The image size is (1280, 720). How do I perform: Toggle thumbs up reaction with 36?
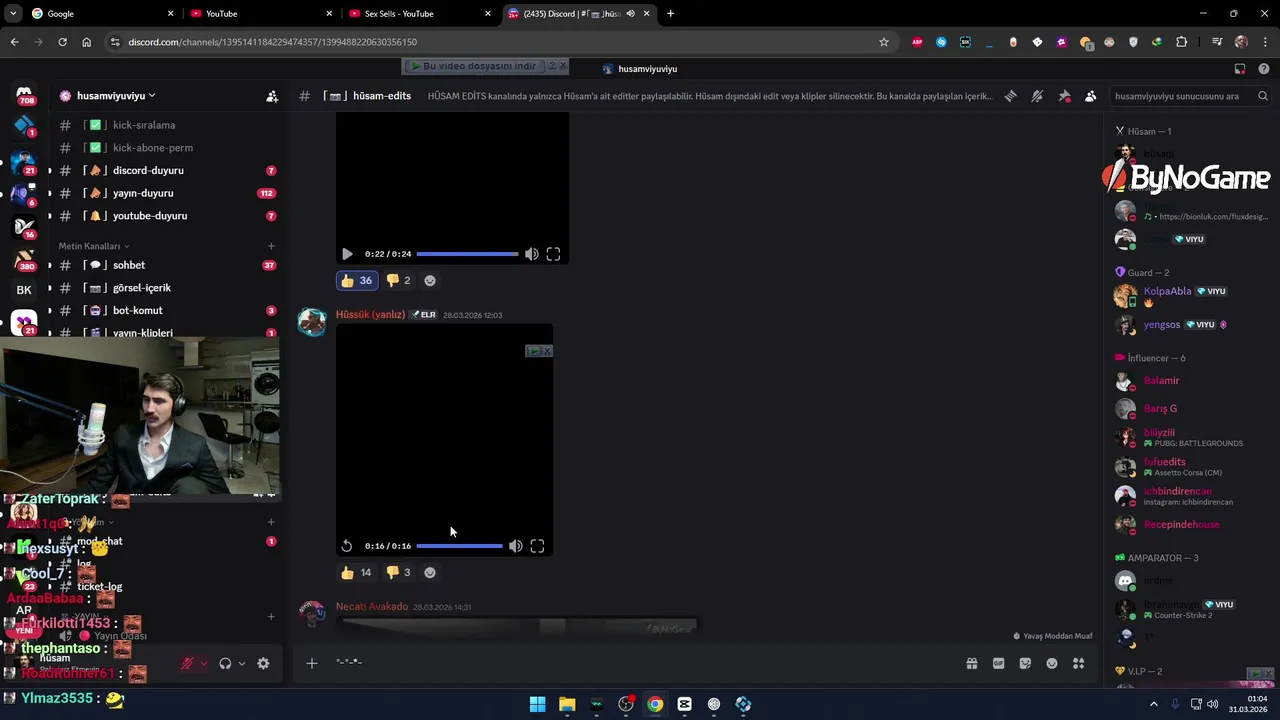(357, 281)
